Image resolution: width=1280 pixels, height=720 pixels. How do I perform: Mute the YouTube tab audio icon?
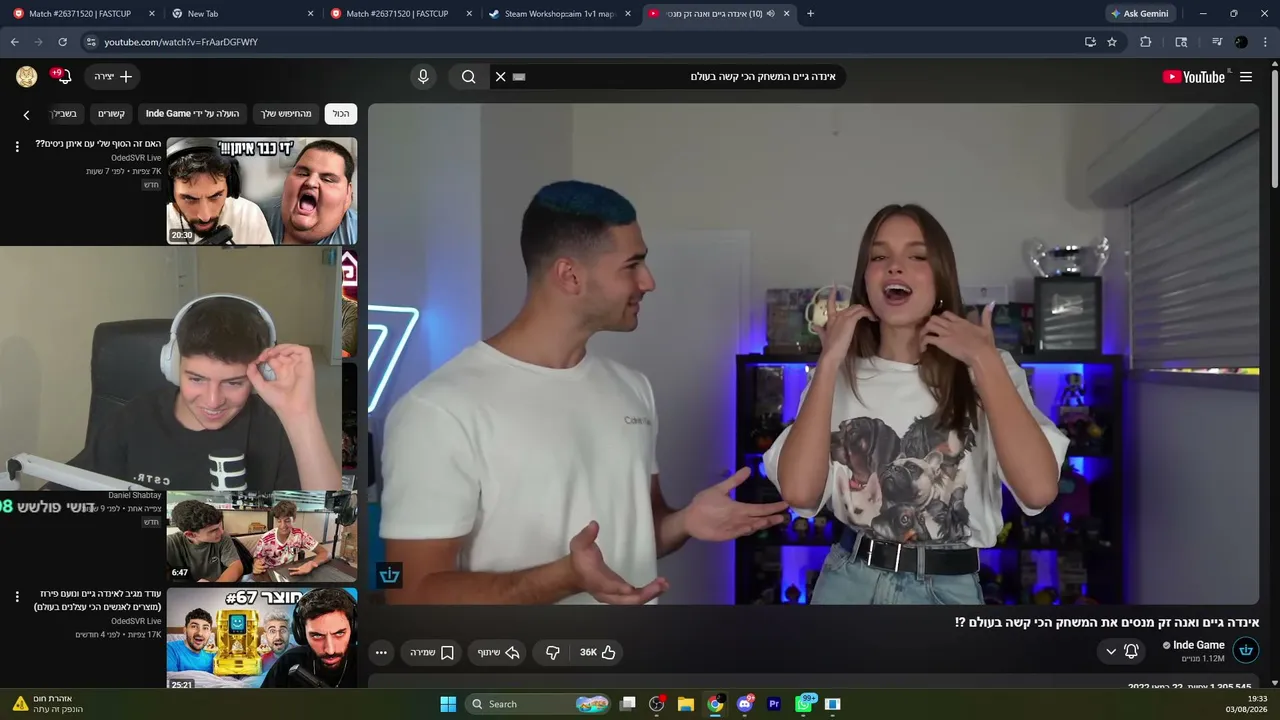point(771,14)
